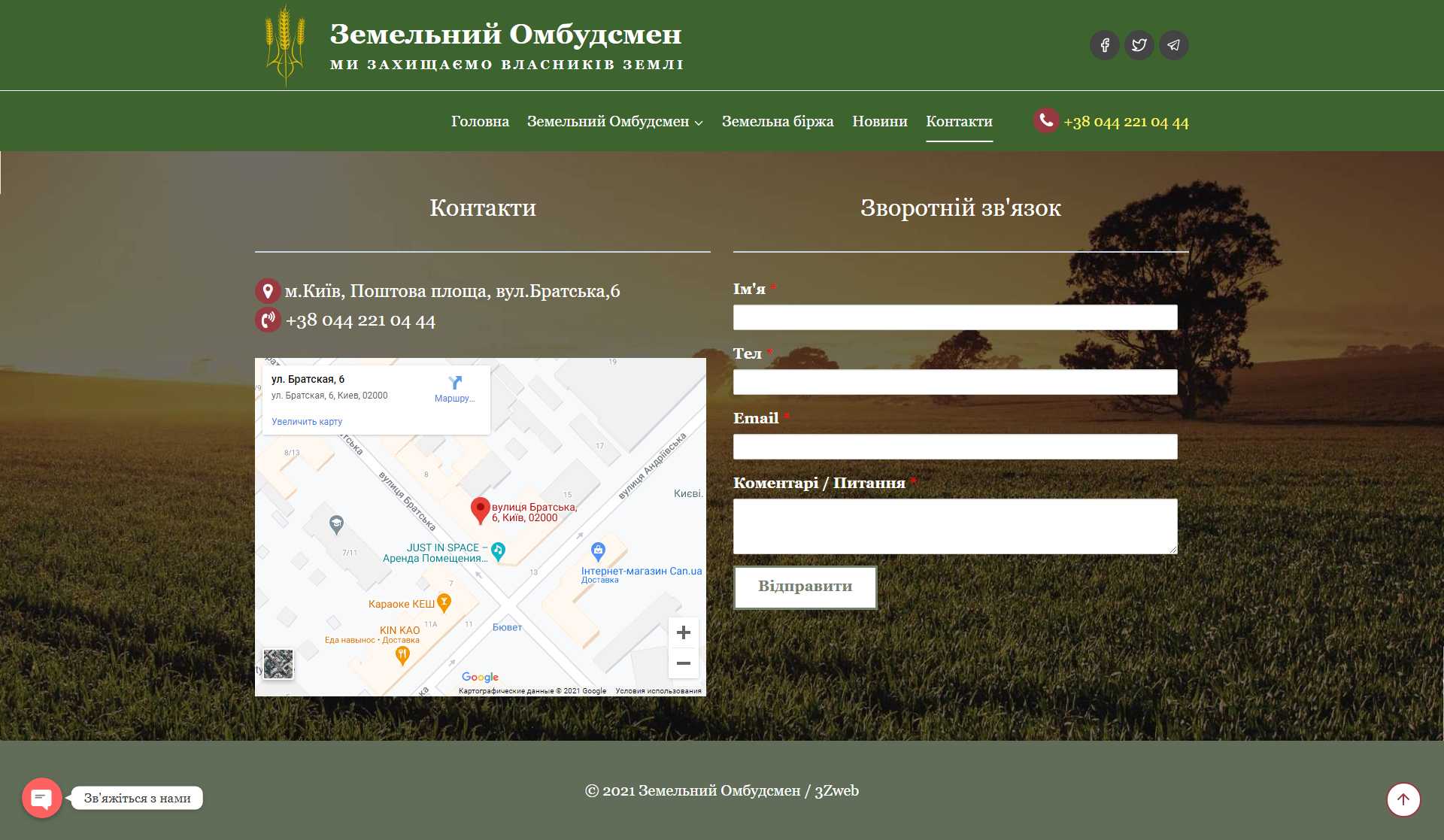1444x840 pixels.
Task: Click the map route directions icon
Action: [455, 383]
